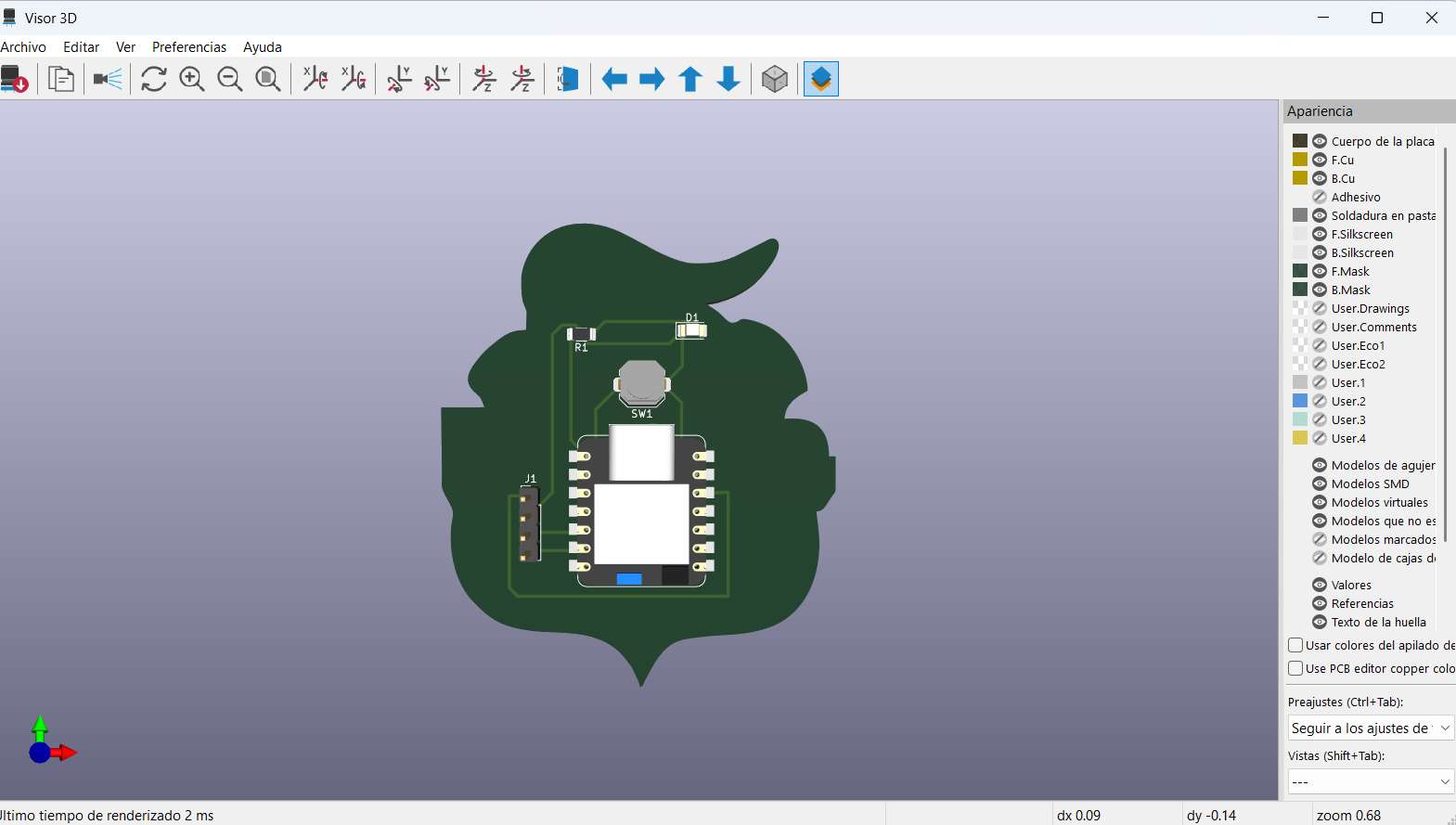
Task: Rotate board counterclockwise around Y axis
Action: click(437, 79)
